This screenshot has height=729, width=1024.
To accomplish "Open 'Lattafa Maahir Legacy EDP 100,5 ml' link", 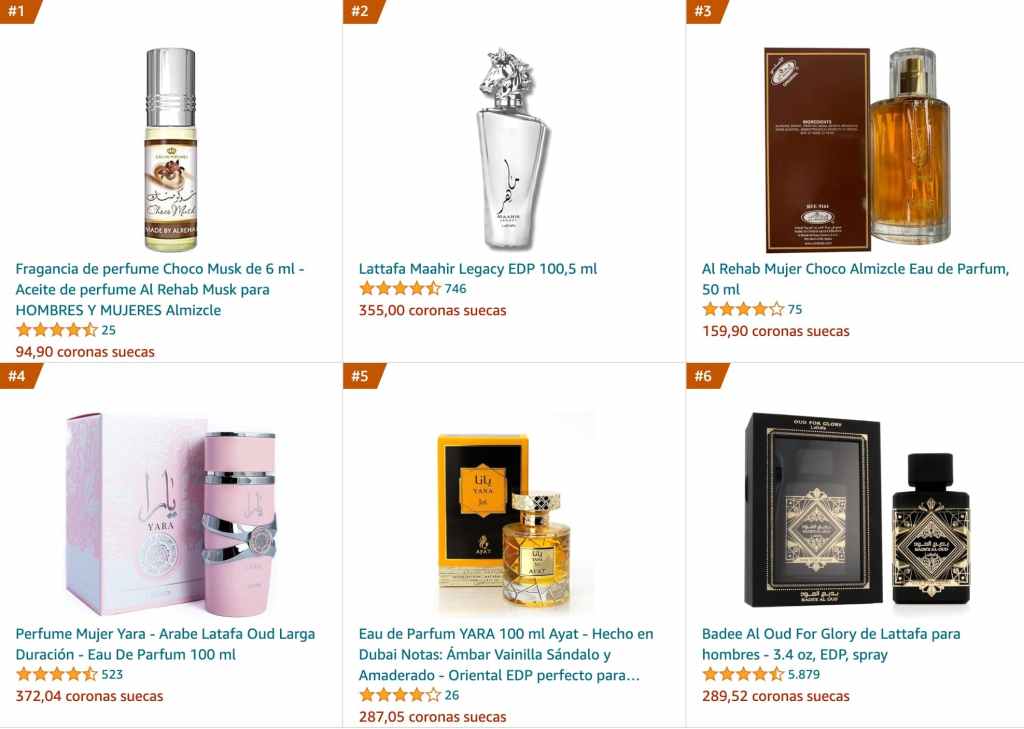I will (x=477, y=268).
